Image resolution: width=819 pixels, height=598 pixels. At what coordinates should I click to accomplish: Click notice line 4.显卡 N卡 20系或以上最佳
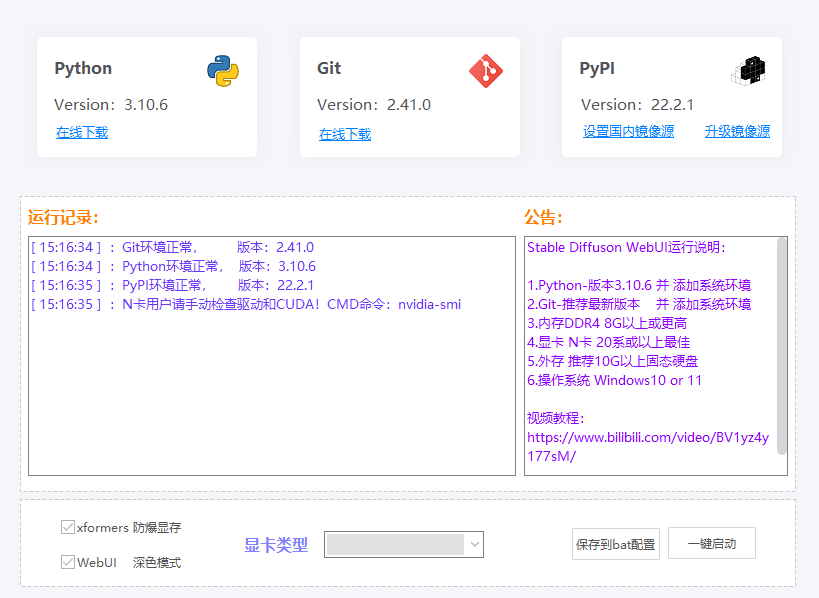tap(609, 342)
